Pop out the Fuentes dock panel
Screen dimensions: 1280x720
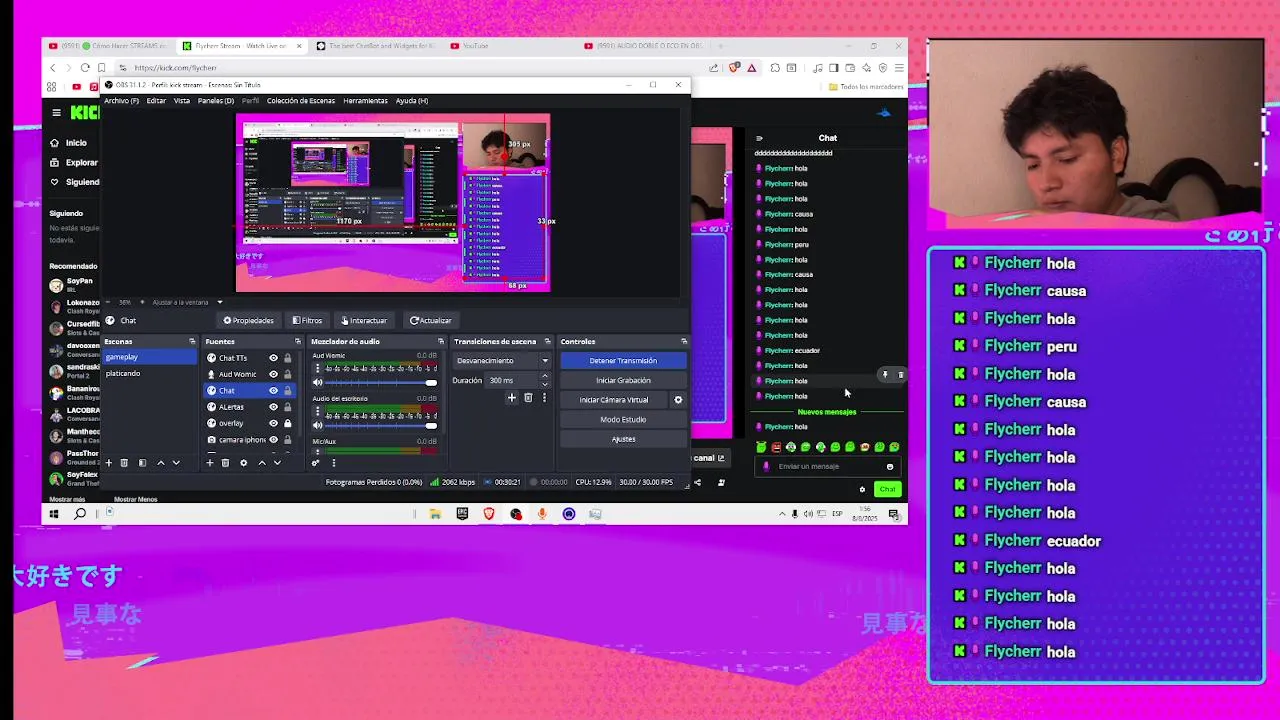(297, 342)
